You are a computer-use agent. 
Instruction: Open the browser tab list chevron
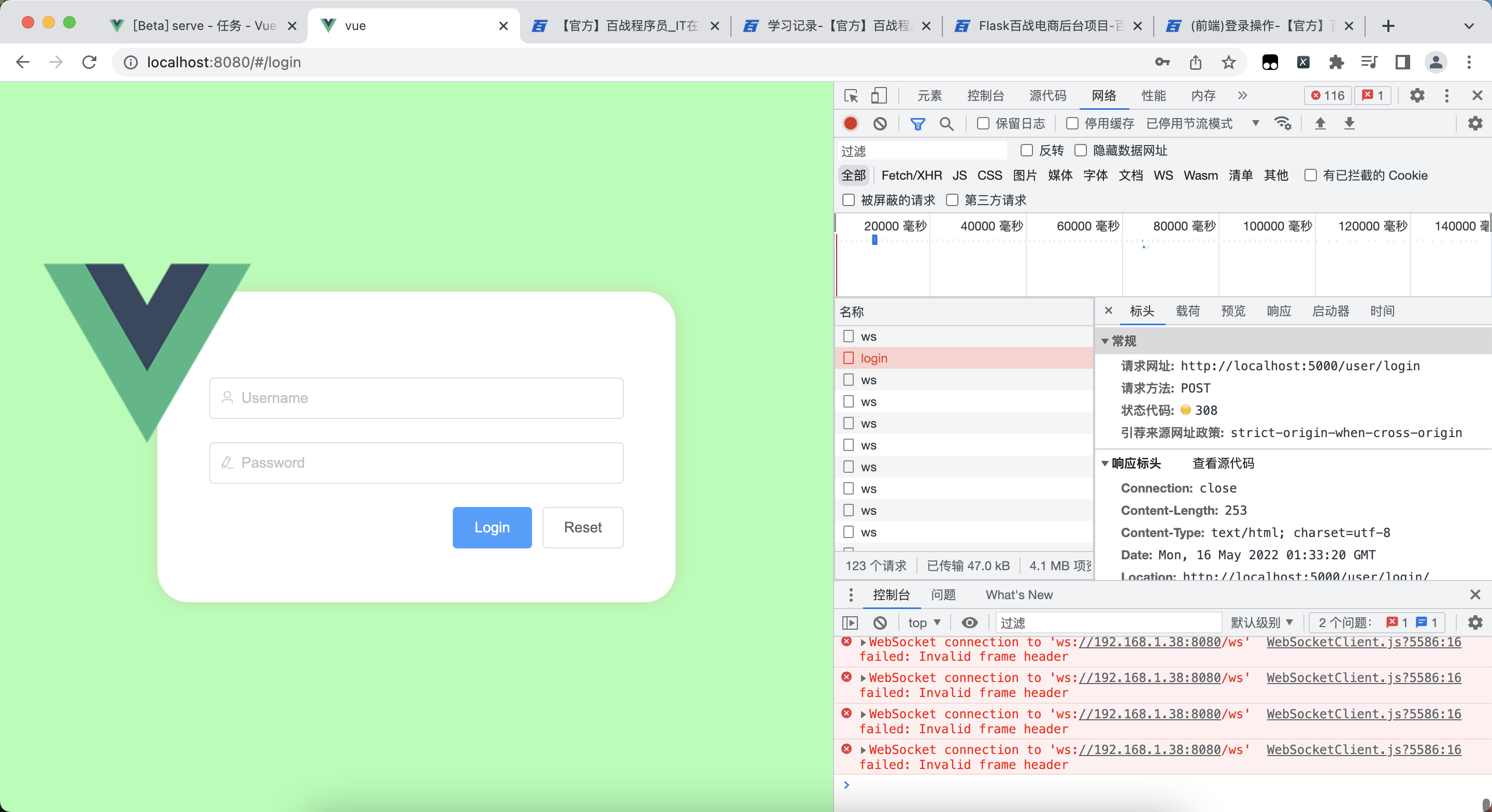[1469, 26]
